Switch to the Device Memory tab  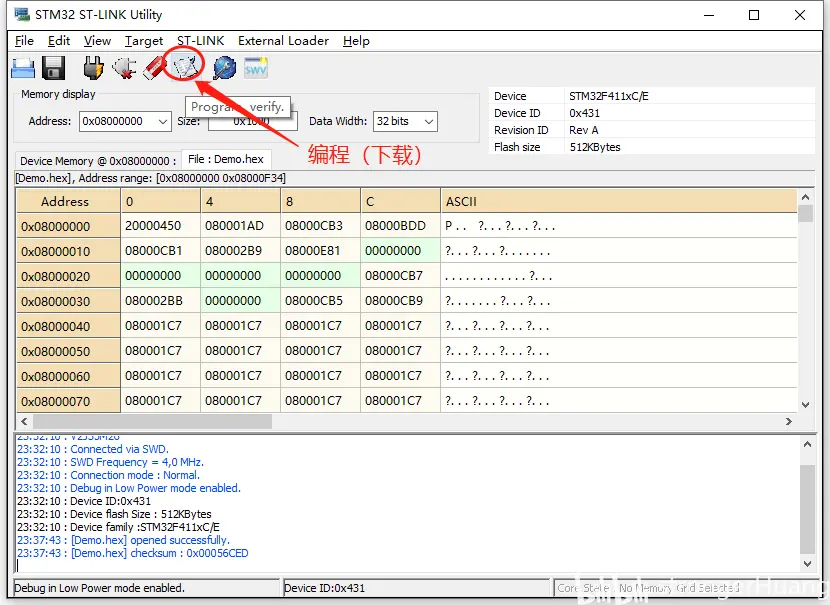click(x=97, y=160)
